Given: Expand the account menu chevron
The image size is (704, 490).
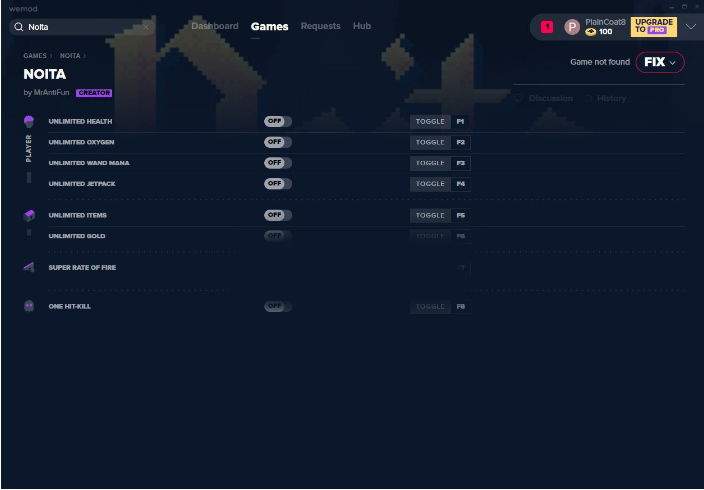Looking at the screenshot, I should (691, 27).
